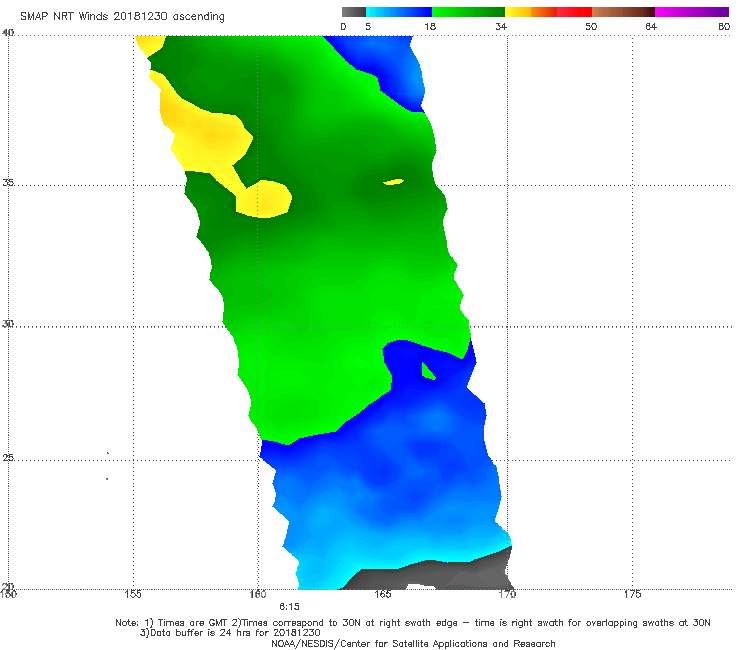Click the color bar label '18'
Screen dimensions: 740x650
pos(430,26)
